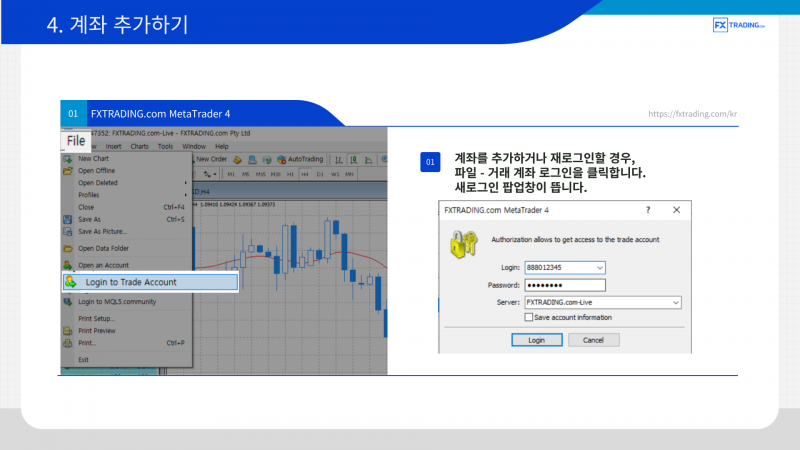Open the Server dropdown list
Viewport: 800px width, 450px height.
(603, 303)
